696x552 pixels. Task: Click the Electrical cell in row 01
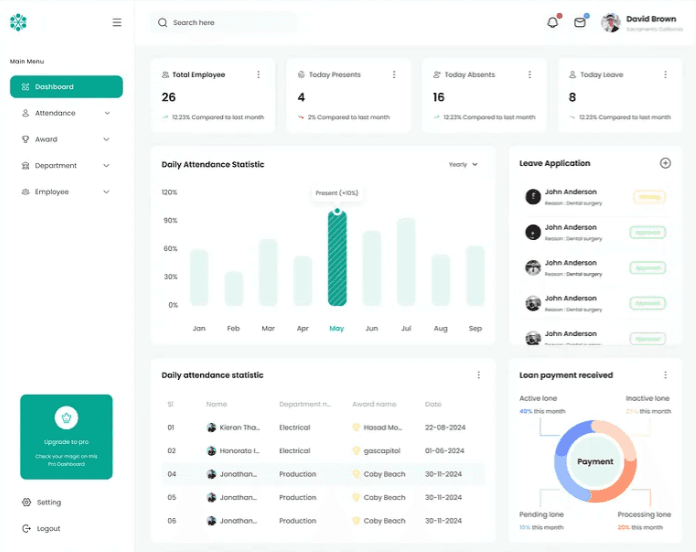click(x=295, y=427)
